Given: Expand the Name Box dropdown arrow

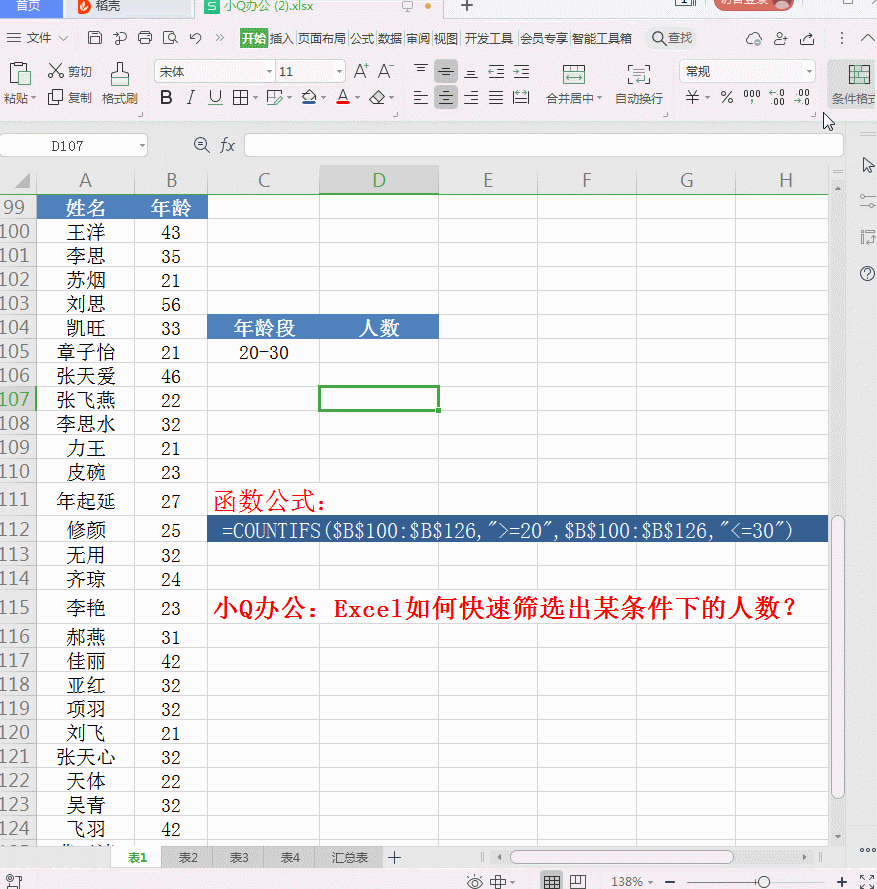Looking at the screenshot, I should [142, 146].
